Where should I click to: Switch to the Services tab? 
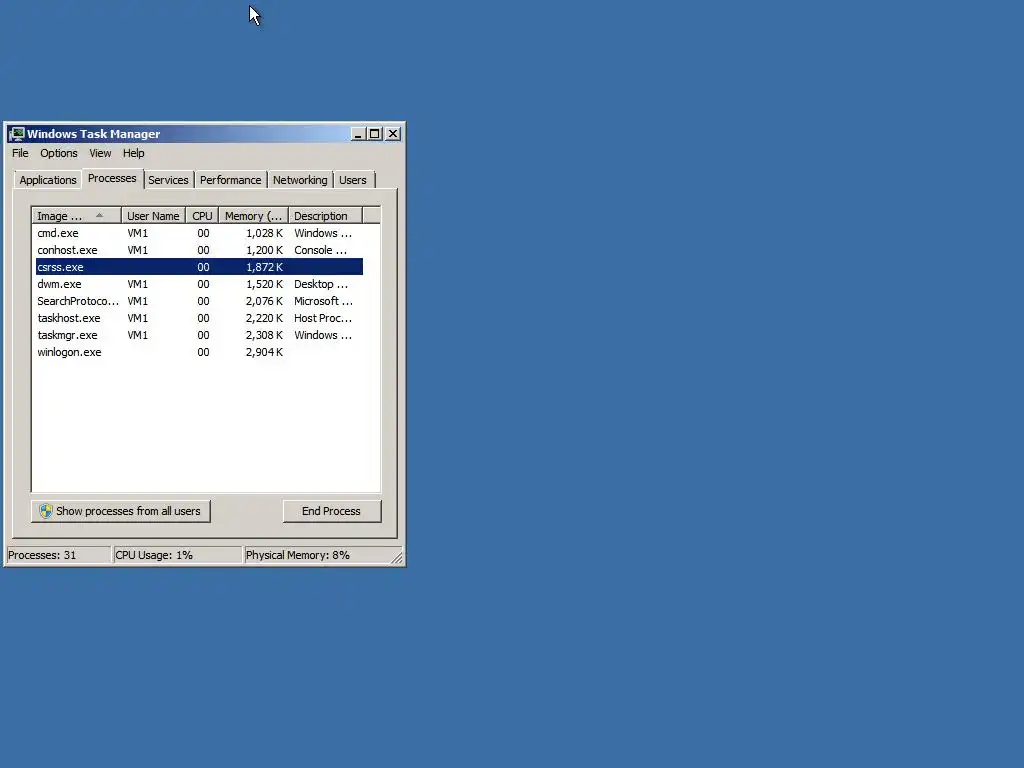tap(168, 180)
